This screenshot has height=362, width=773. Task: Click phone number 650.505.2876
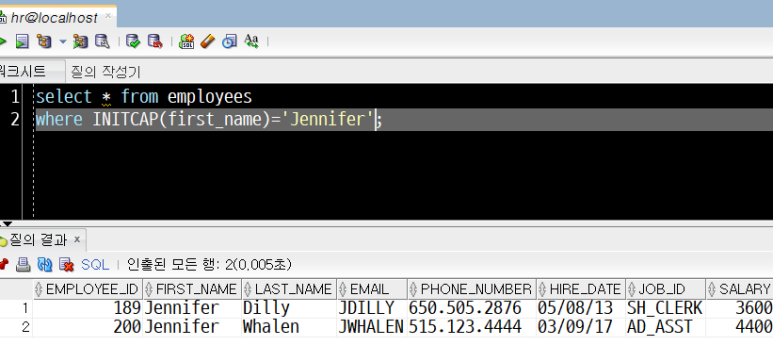[472, 308]
